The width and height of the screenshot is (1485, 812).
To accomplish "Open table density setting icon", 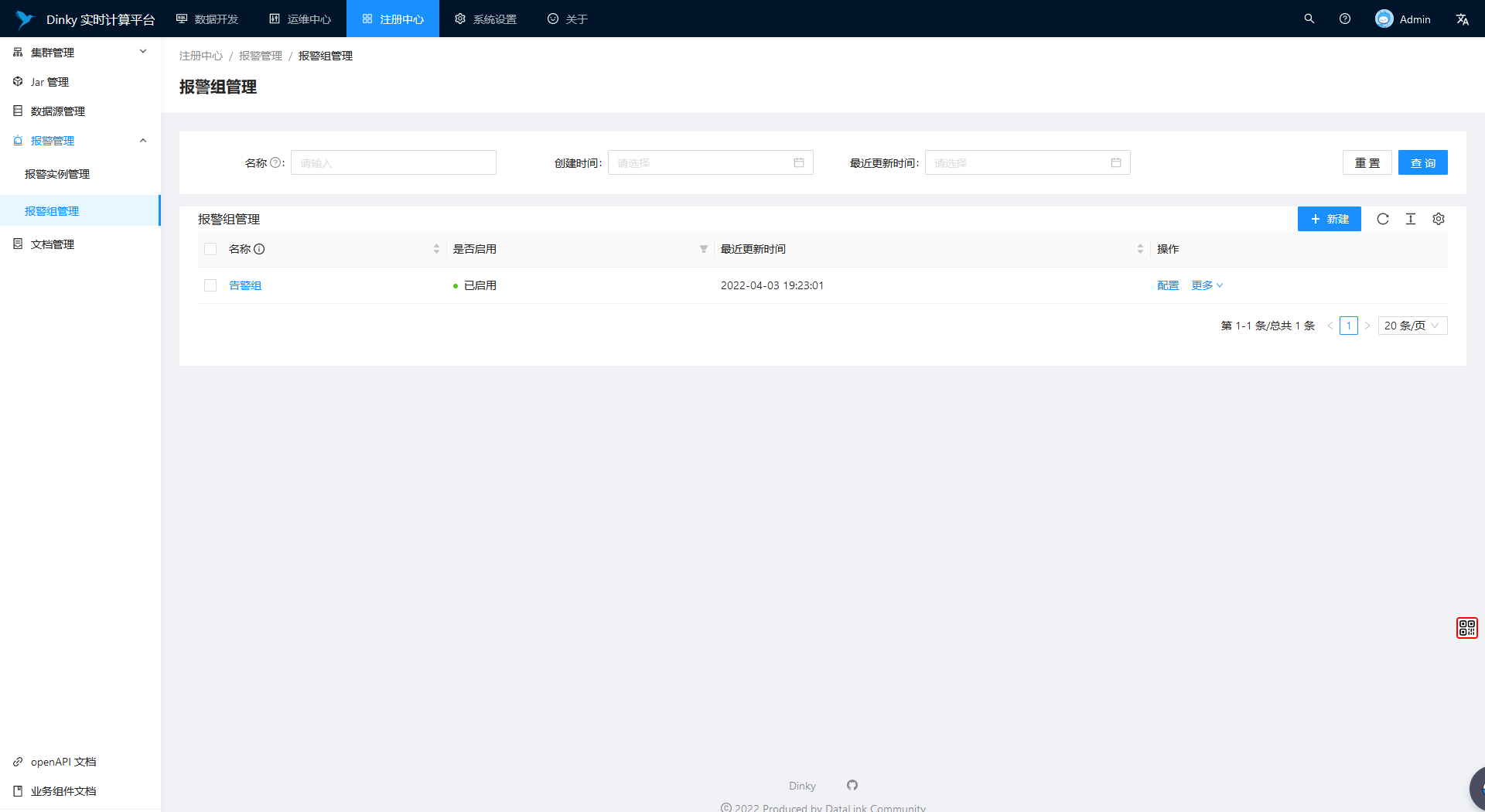I will [1411, 219].
